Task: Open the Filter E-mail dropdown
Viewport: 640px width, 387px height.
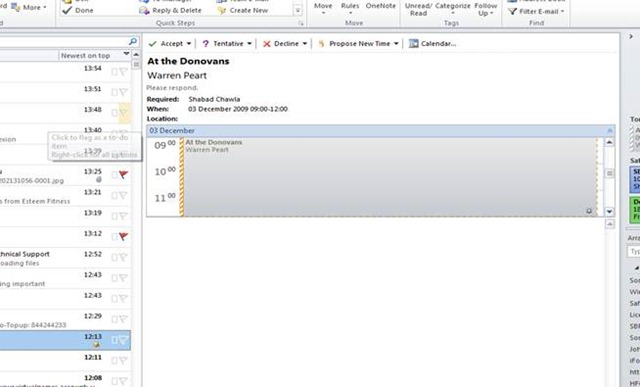Action: pos(536,11)
